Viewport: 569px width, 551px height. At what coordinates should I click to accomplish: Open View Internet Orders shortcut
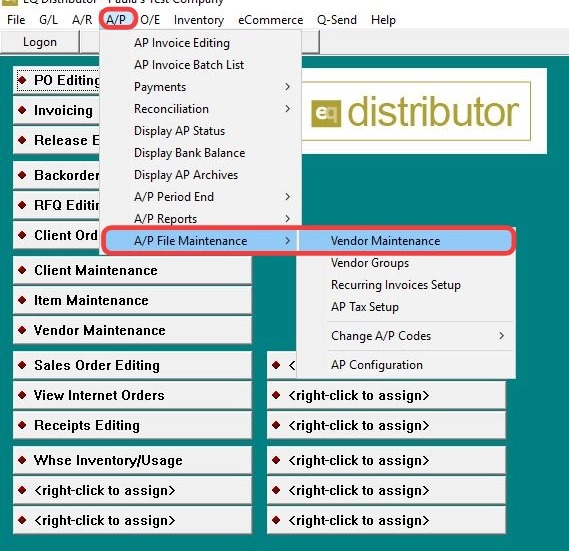coord(132,395)
